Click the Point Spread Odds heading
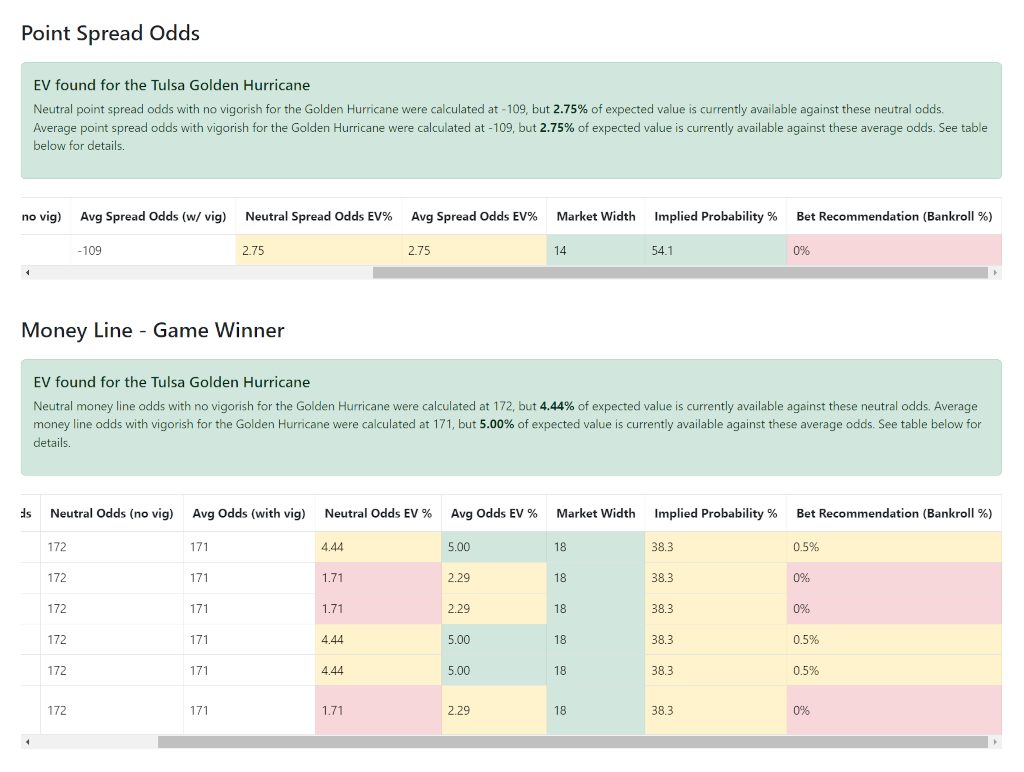1024x772 pixels. 110,33
